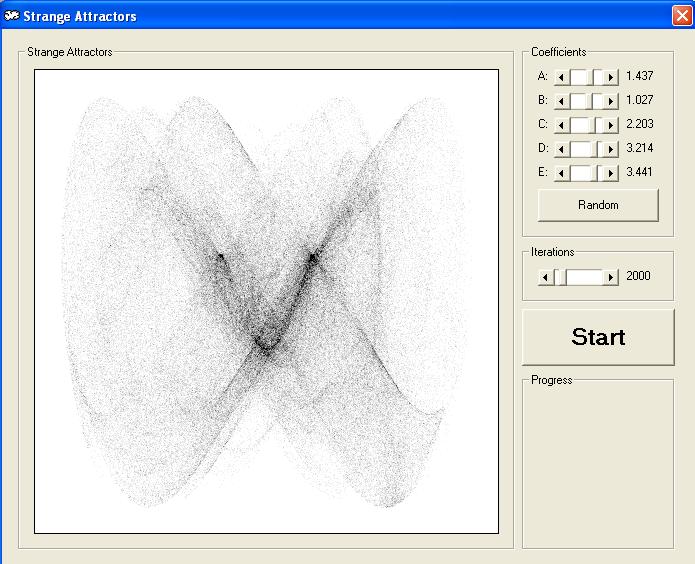695x564 pixels.
Task: Increase coefficient C with its right arrow
Action: [x=611, y=125]
